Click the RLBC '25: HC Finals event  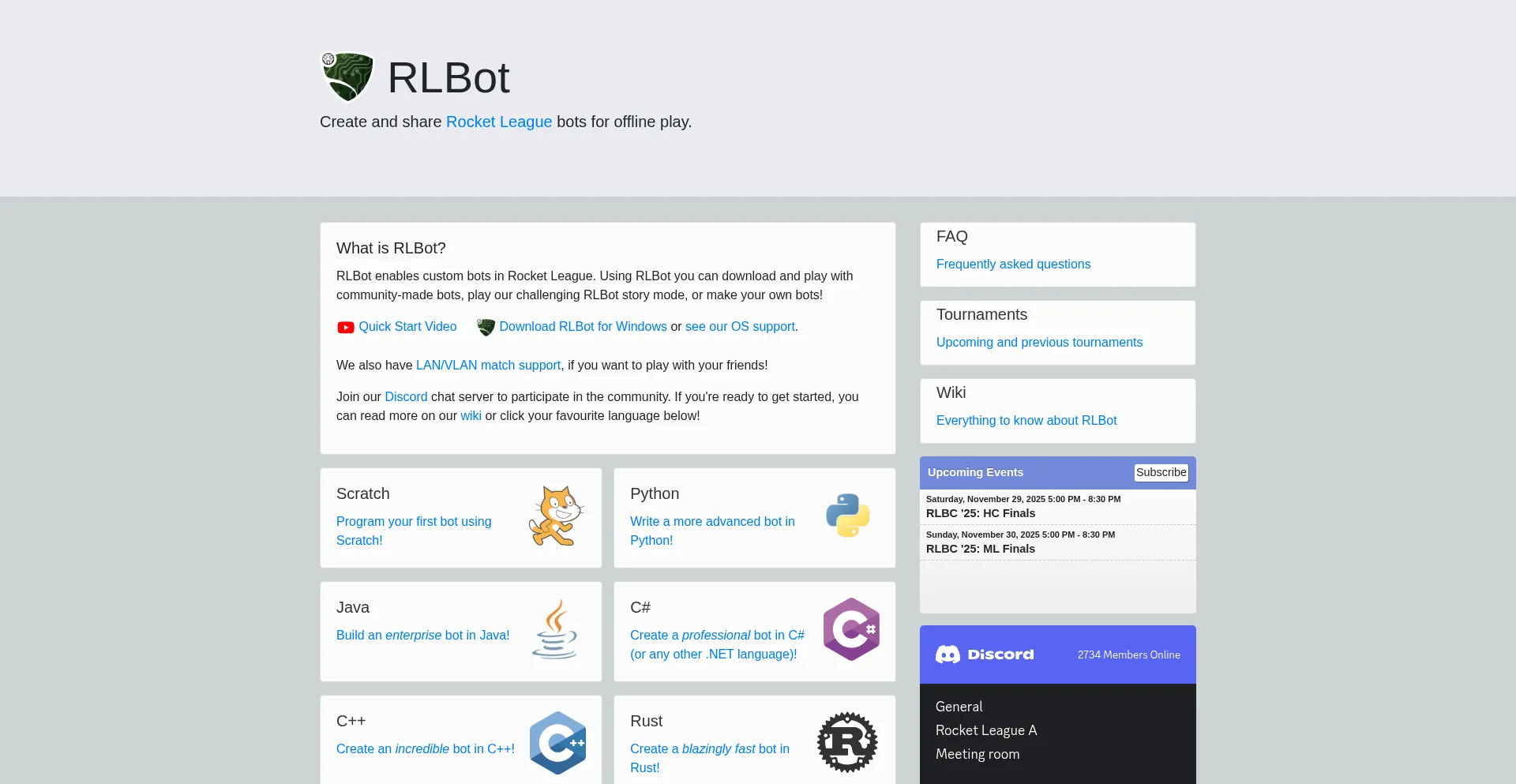click(980, 513)
